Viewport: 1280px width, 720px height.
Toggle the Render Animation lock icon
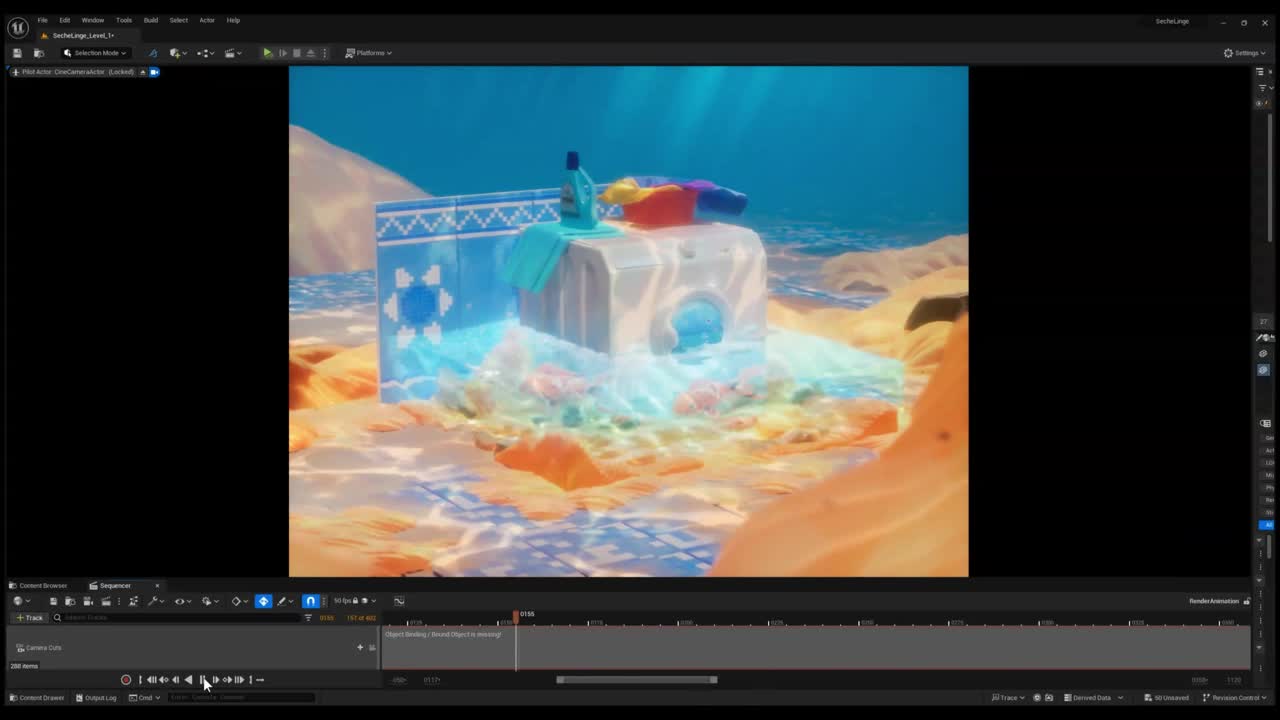click(1246, 601)
